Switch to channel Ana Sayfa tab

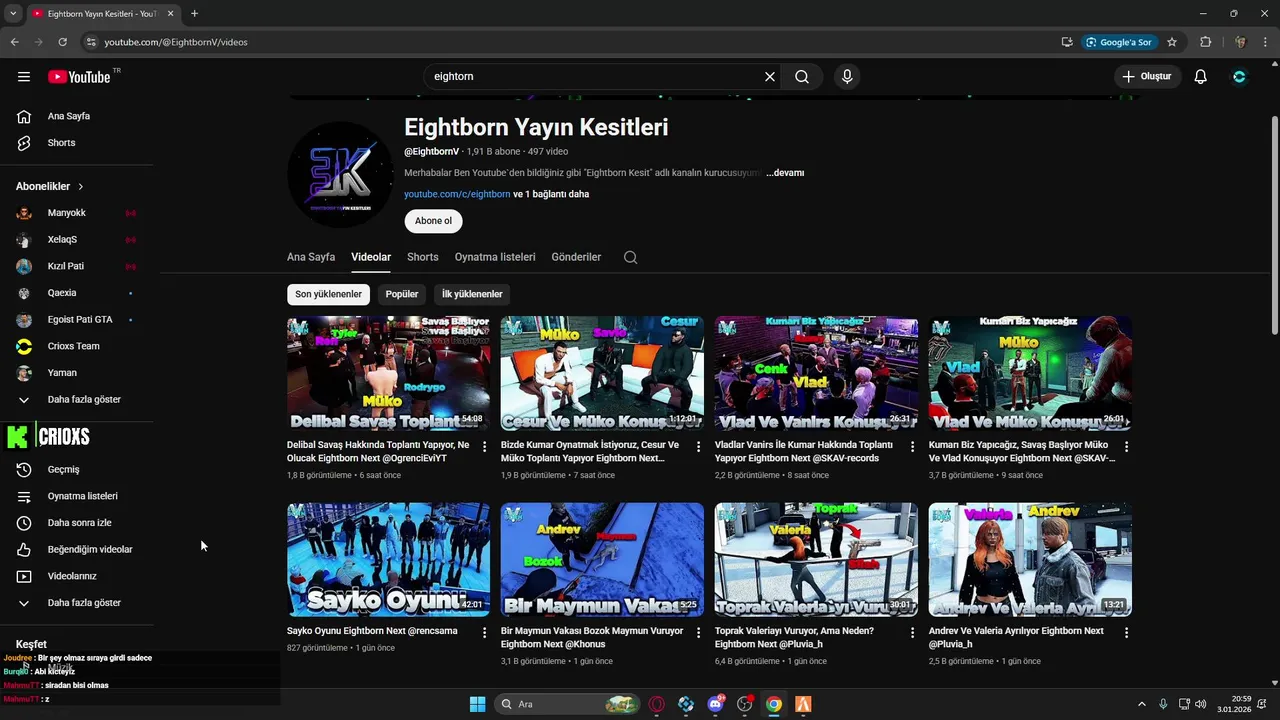(x=311, y=257)
